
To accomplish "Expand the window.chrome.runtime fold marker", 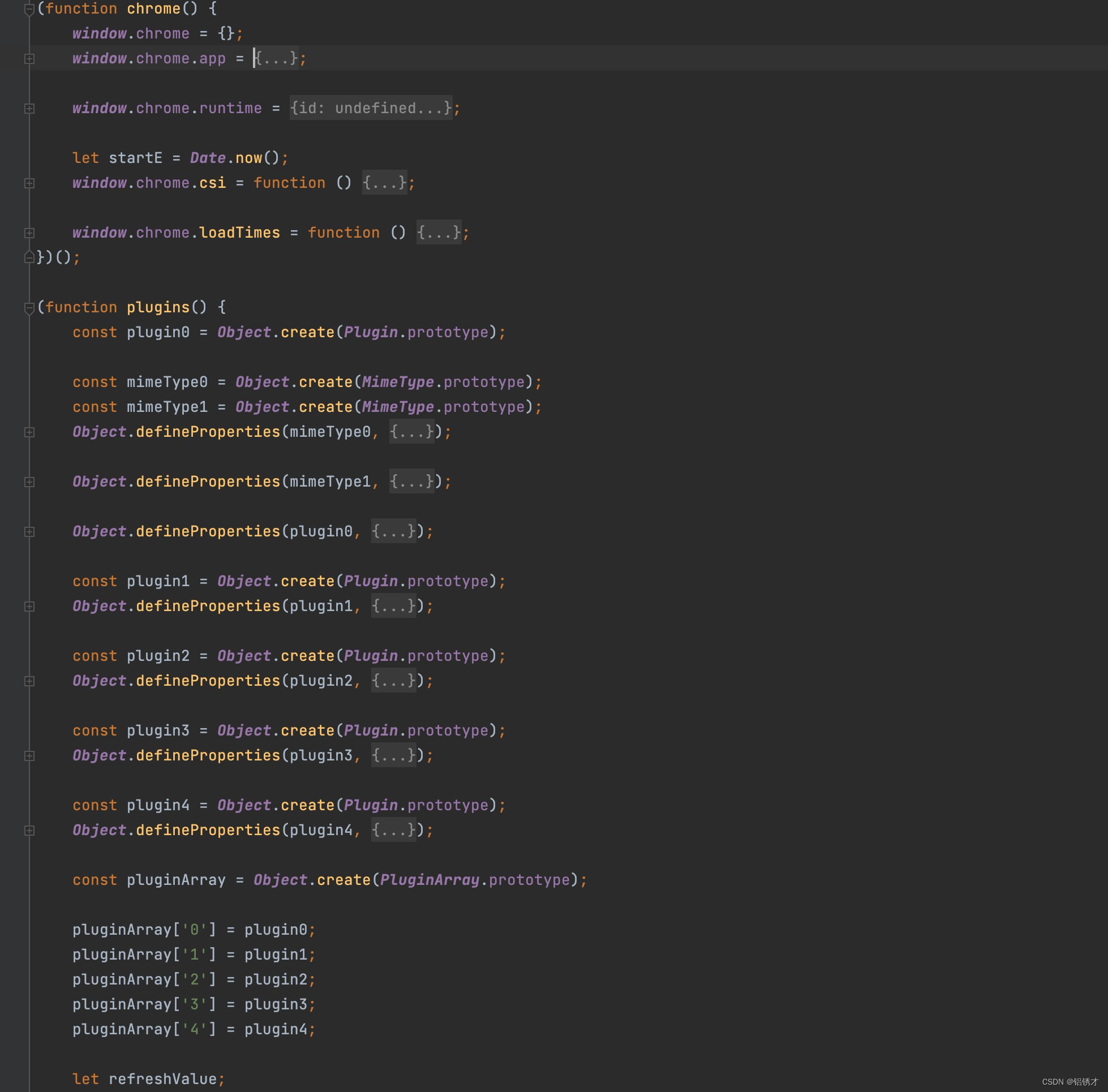I will click(x=29, y=109).
